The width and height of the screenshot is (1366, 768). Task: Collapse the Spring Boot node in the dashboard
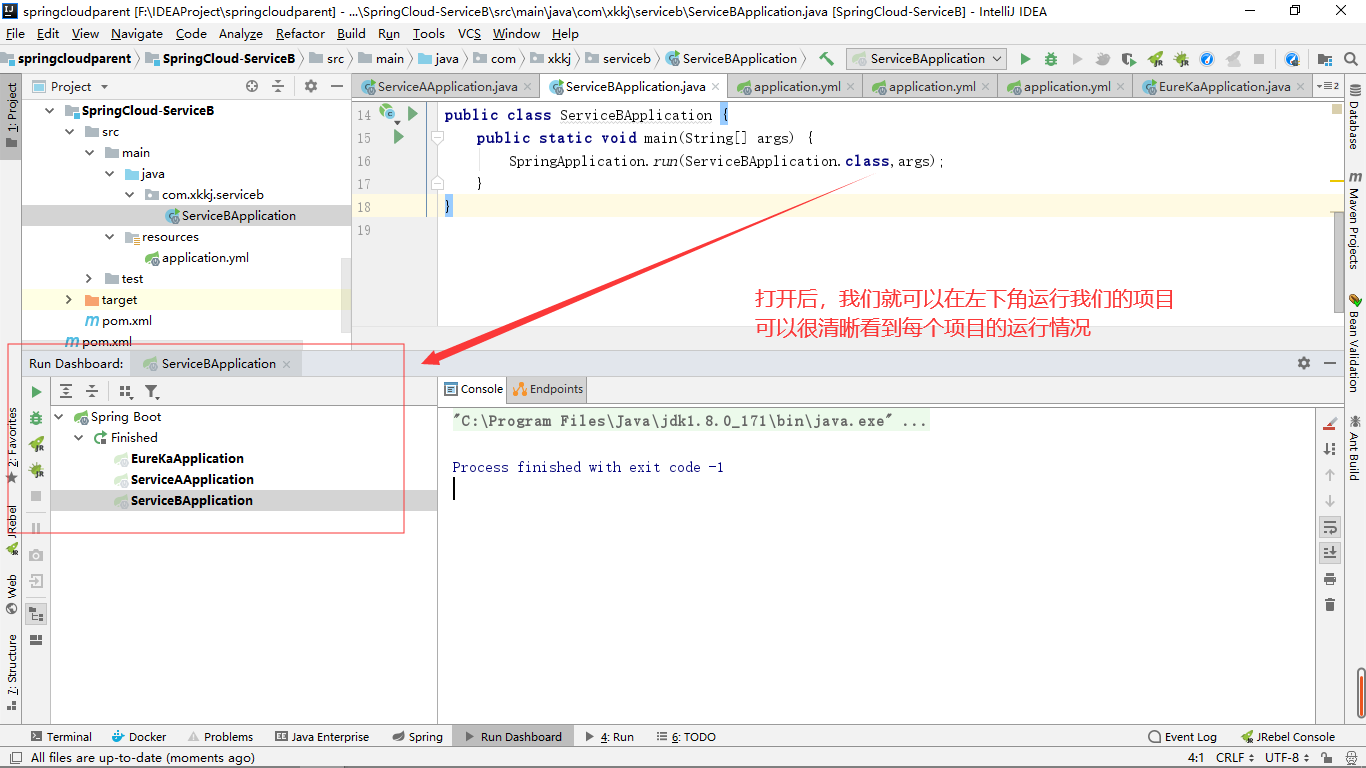(59, 417)
